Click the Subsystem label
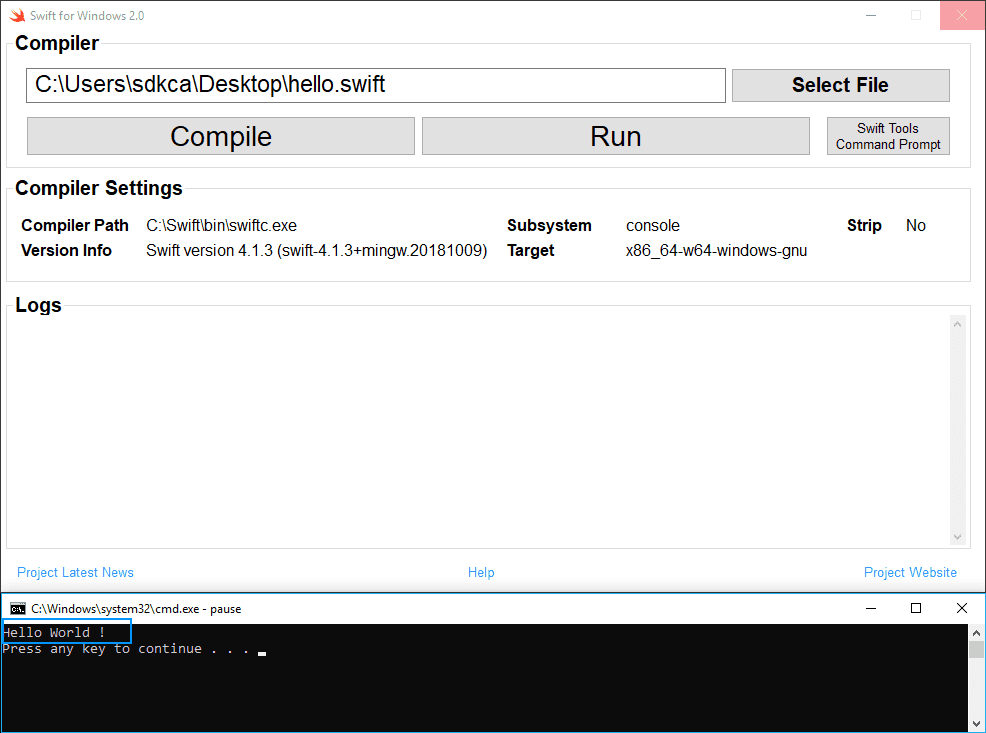Screen dimensions: 986x733 (x=549, y=226)
